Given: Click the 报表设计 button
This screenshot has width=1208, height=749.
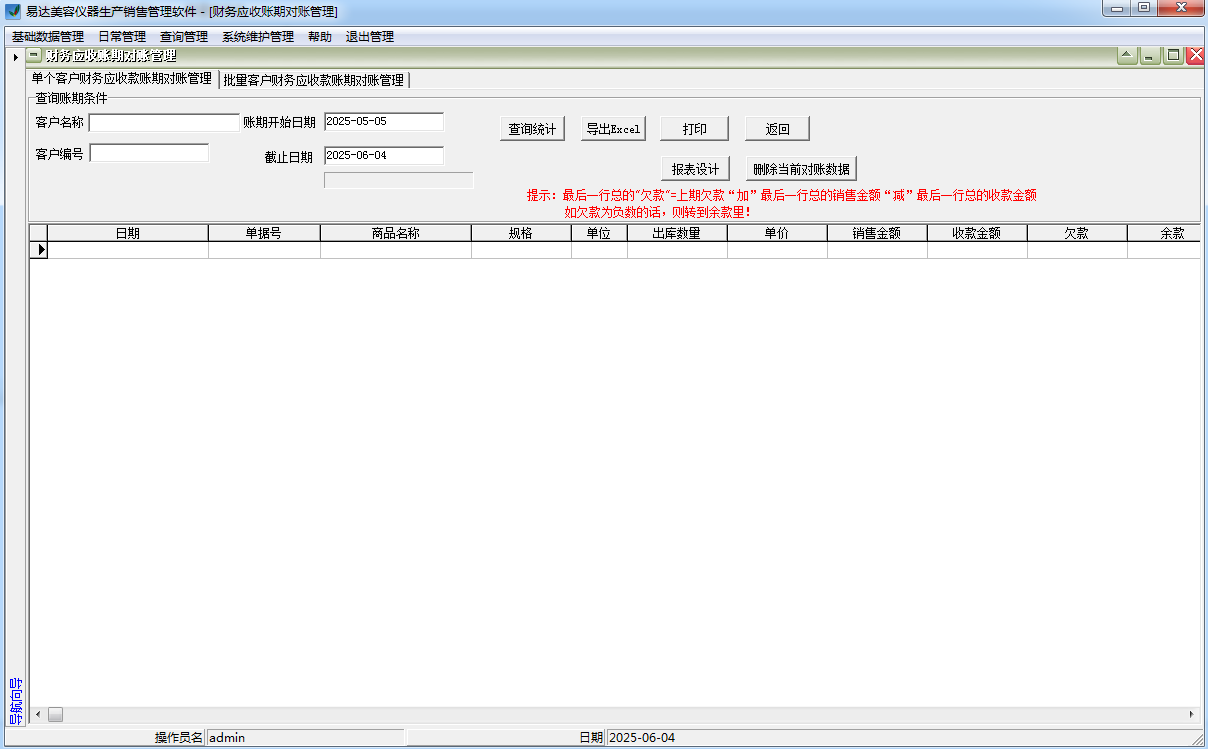Looking at the screenshot, I should point(696,167).
